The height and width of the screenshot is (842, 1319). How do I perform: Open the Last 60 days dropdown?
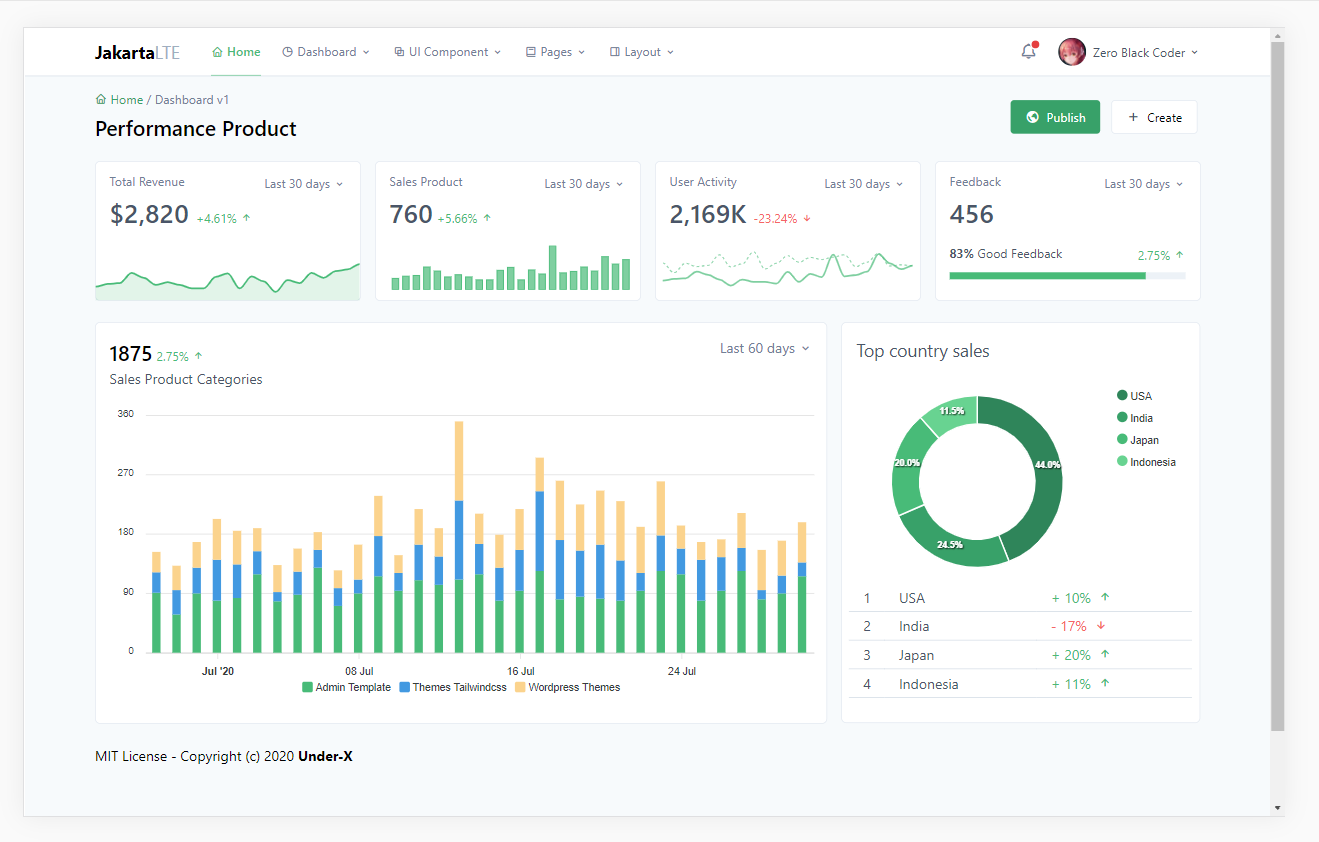[x=765, y=349]
